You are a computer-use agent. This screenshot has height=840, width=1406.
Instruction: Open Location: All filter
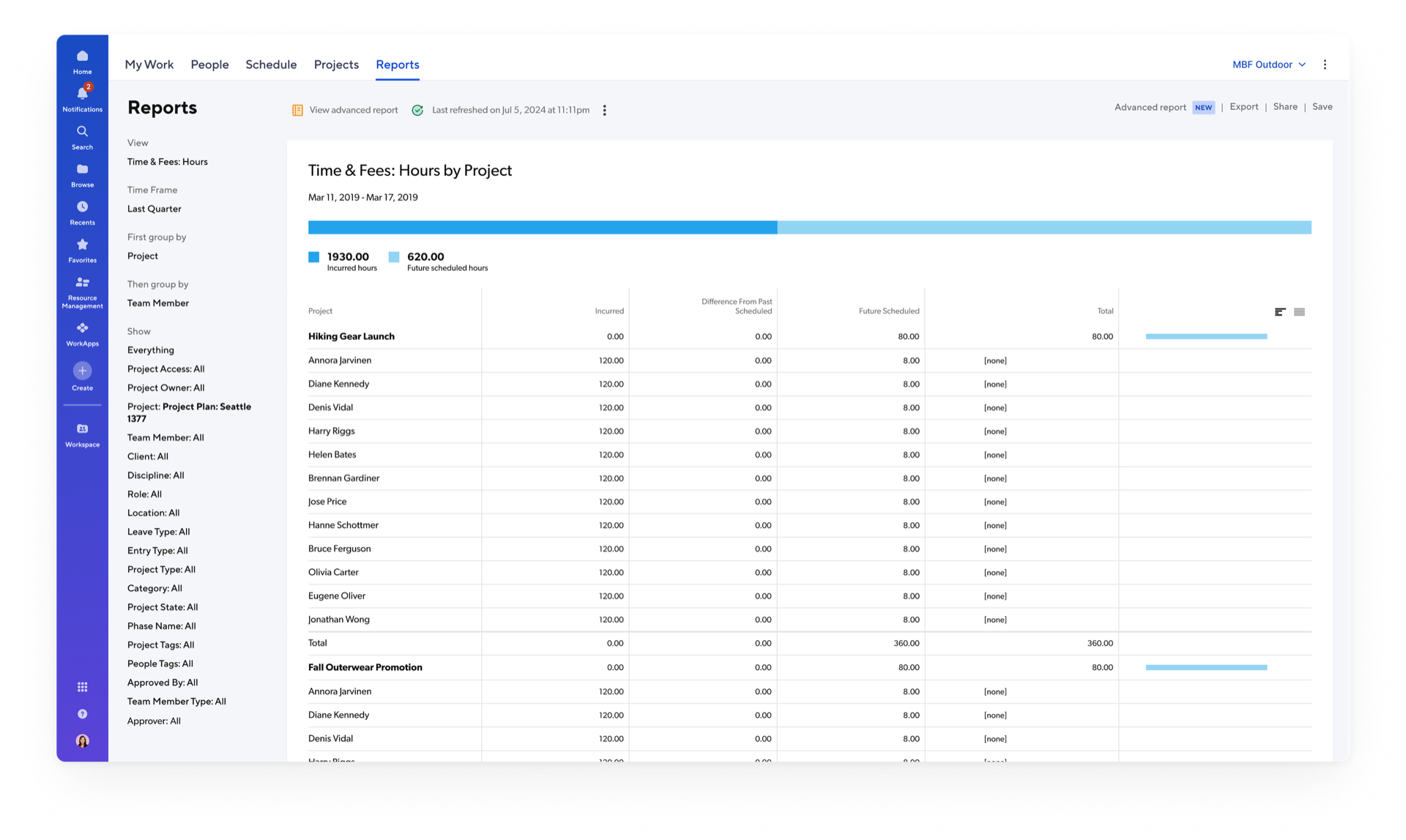tap(153, 513)
